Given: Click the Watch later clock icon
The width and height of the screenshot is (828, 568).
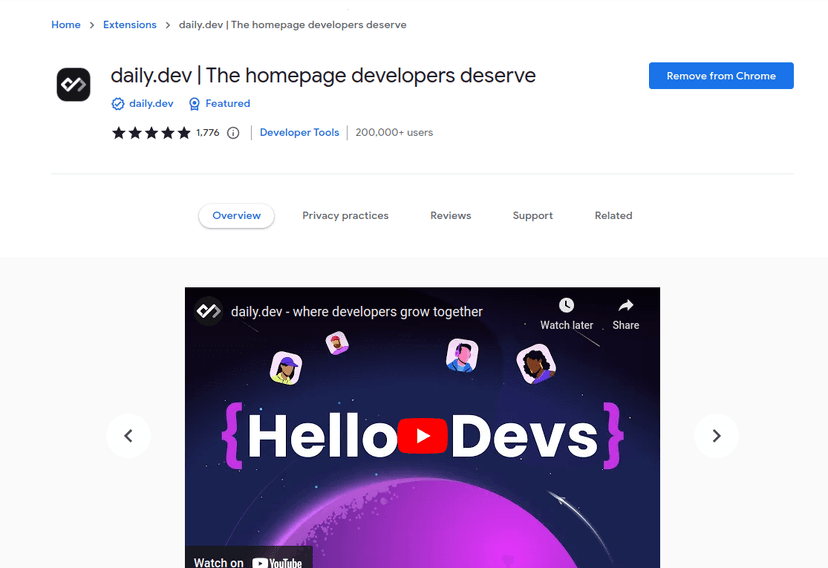Looking at the screenshot, I should click(x=566, y=305).
